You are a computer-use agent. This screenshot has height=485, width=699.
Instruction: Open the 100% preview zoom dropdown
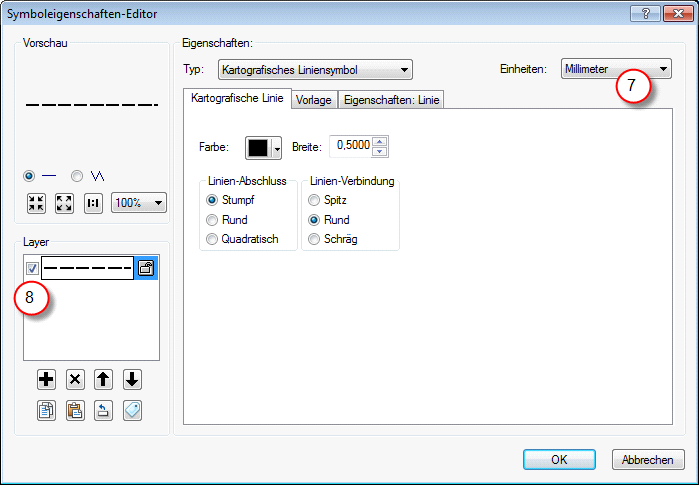139,203
